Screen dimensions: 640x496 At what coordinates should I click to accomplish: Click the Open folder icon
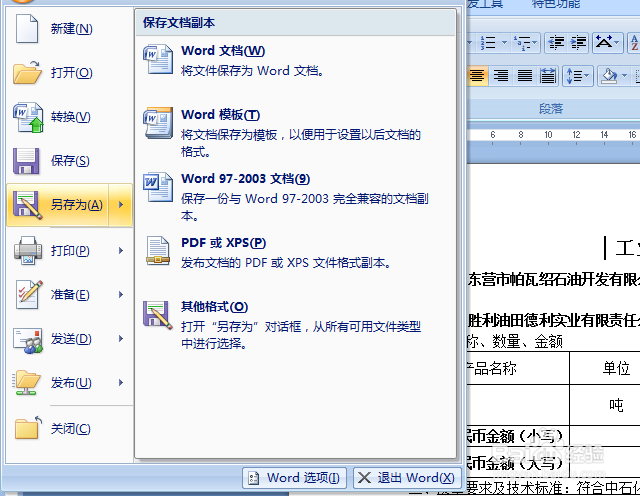27,72
